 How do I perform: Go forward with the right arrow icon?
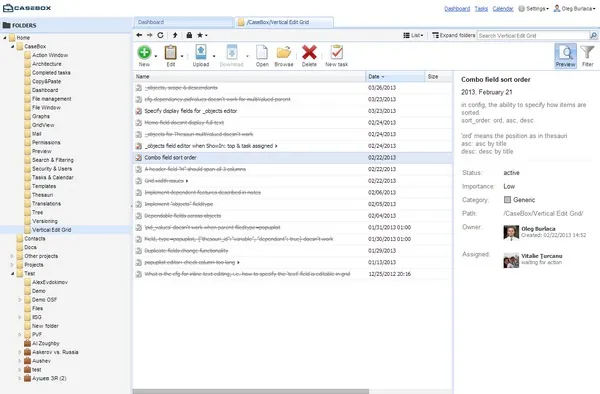150,35
